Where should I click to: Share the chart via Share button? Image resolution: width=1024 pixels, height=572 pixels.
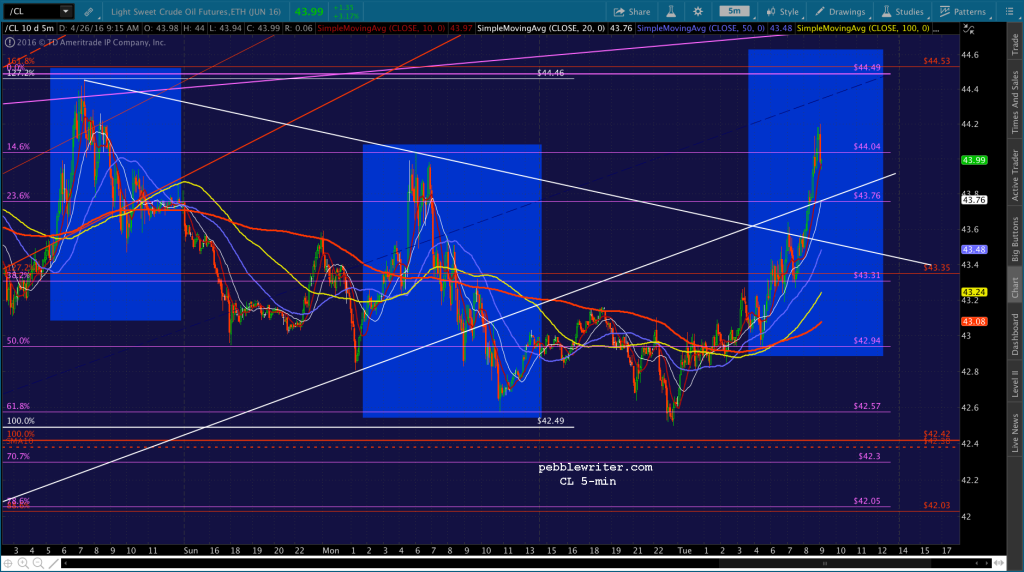(632, 12)
